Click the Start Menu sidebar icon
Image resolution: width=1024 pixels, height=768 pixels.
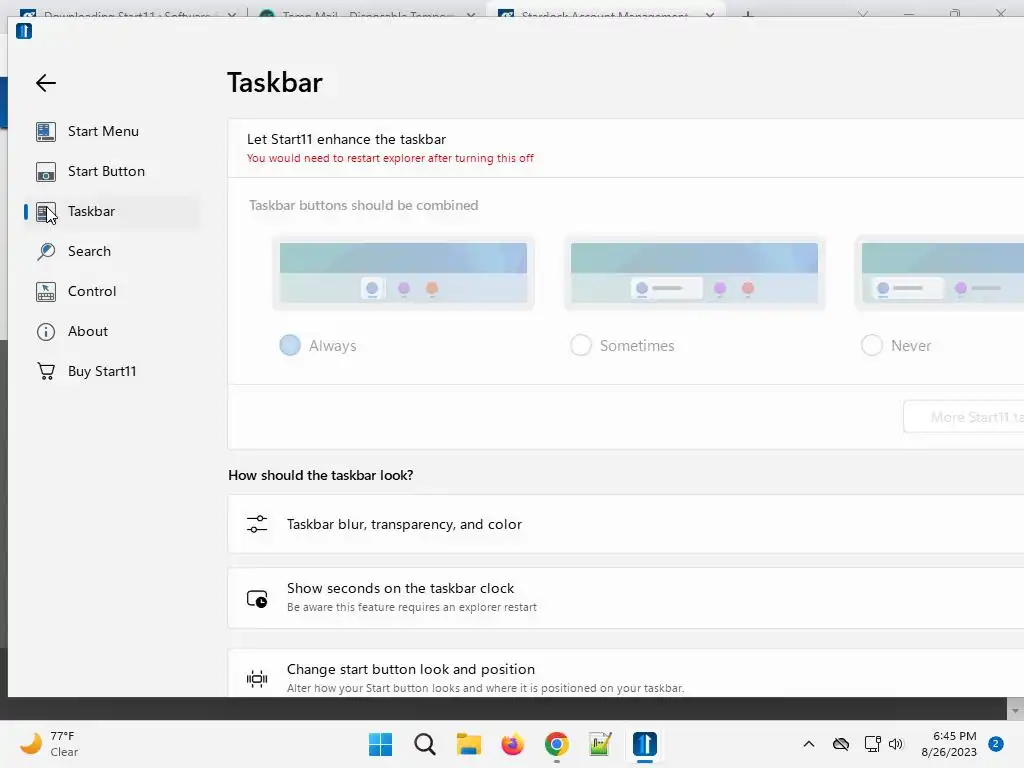pos(46,132)
